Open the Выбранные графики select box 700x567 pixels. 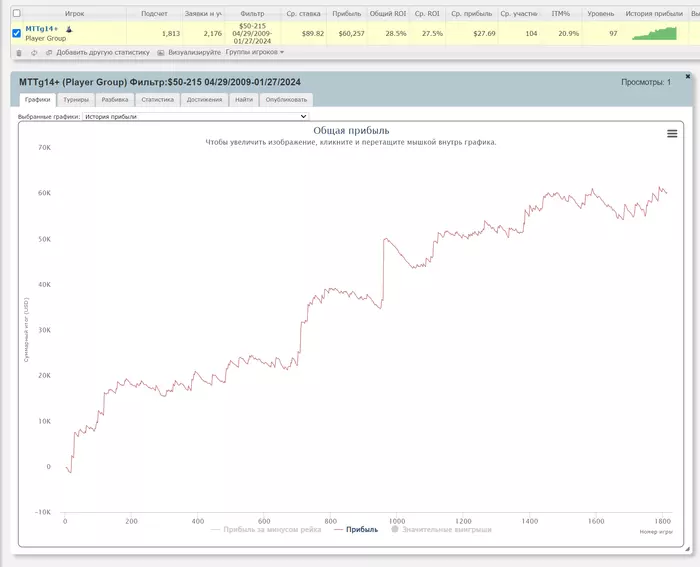pyautogui.click(x=196, y=117)
